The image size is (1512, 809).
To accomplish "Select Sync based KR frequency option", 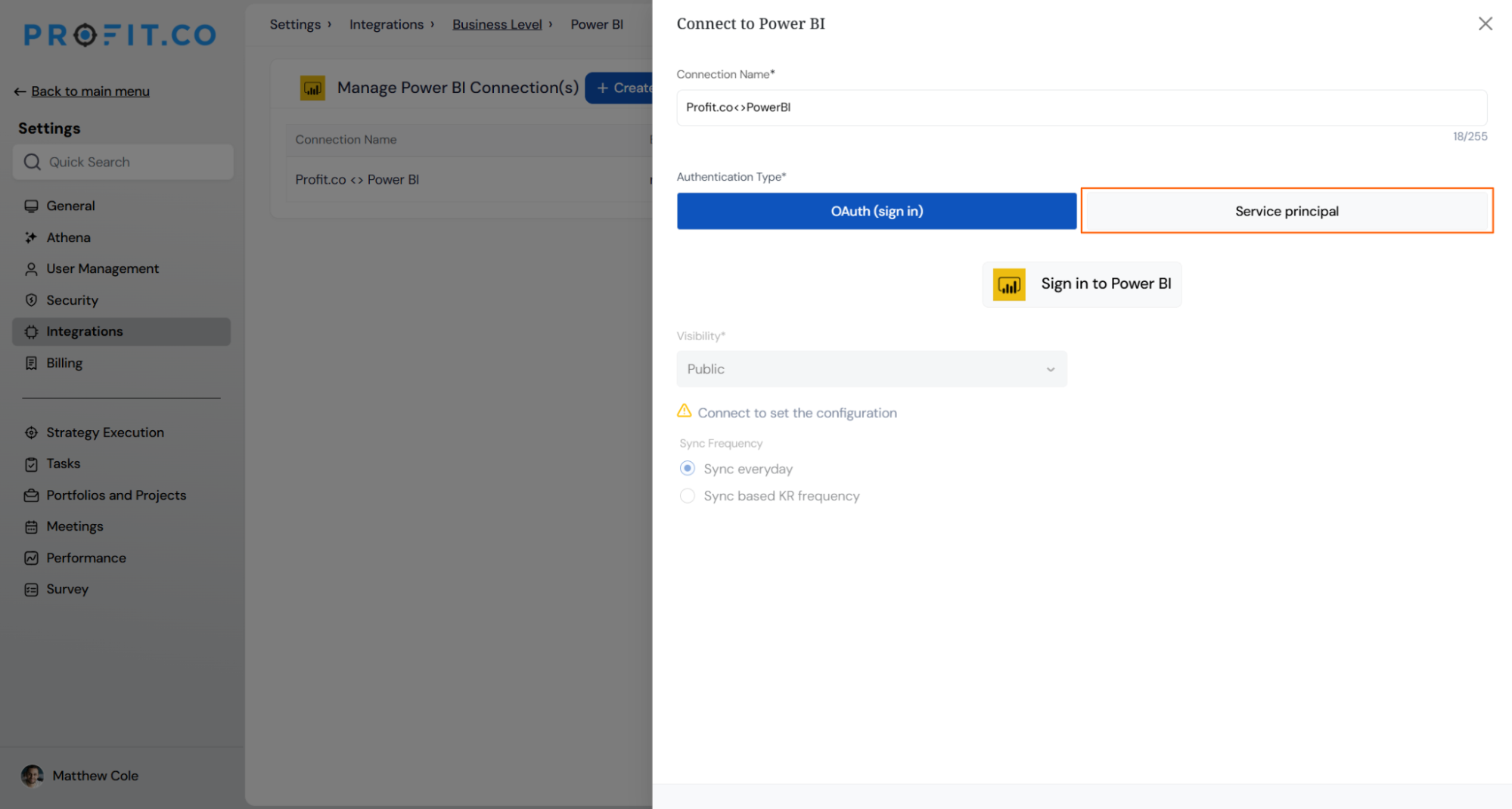I will click(687, 496).
